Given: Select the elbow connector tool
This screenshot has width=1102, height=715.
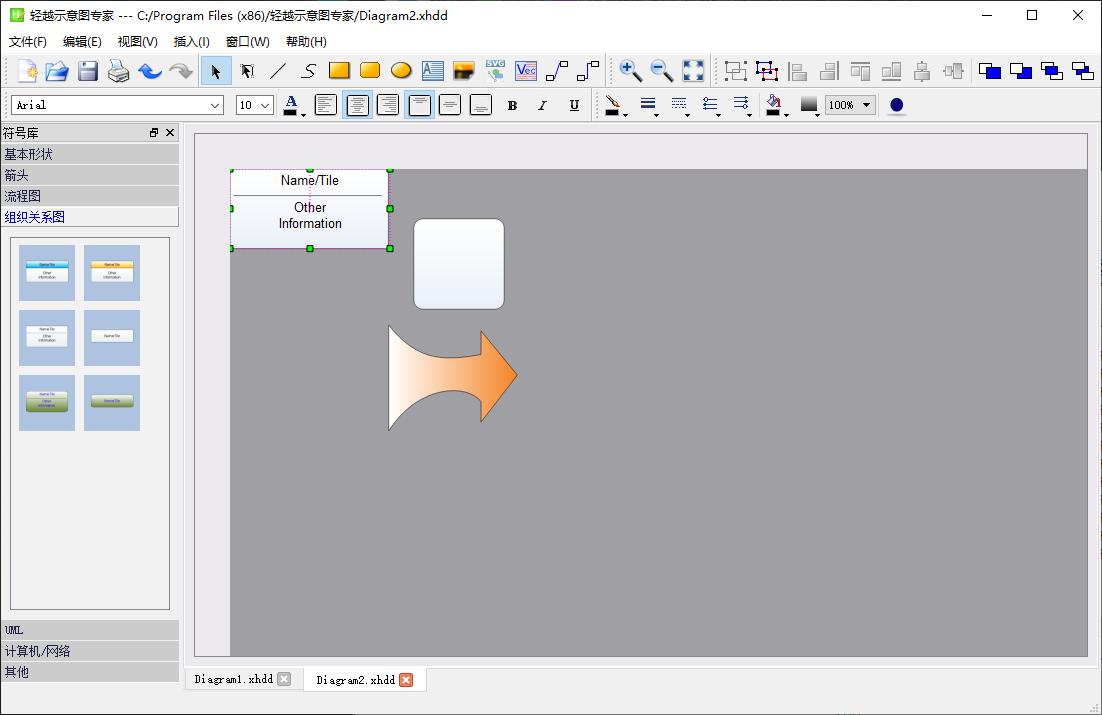Looking at the screenshot, I should pos(588,71).
